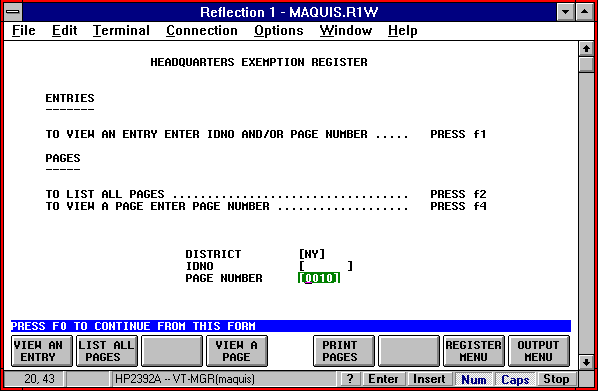Click the PRESS f1 text
The image size is (598, 391).
tap(458, 134)
